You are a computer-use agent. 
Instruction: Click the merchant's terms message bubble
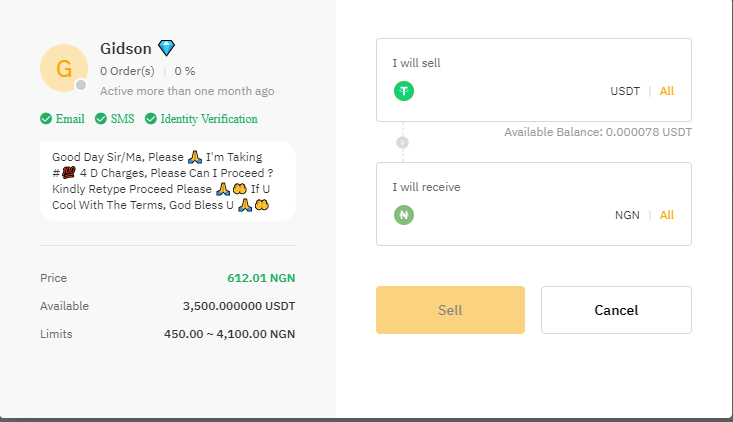[x=167, y=181]
